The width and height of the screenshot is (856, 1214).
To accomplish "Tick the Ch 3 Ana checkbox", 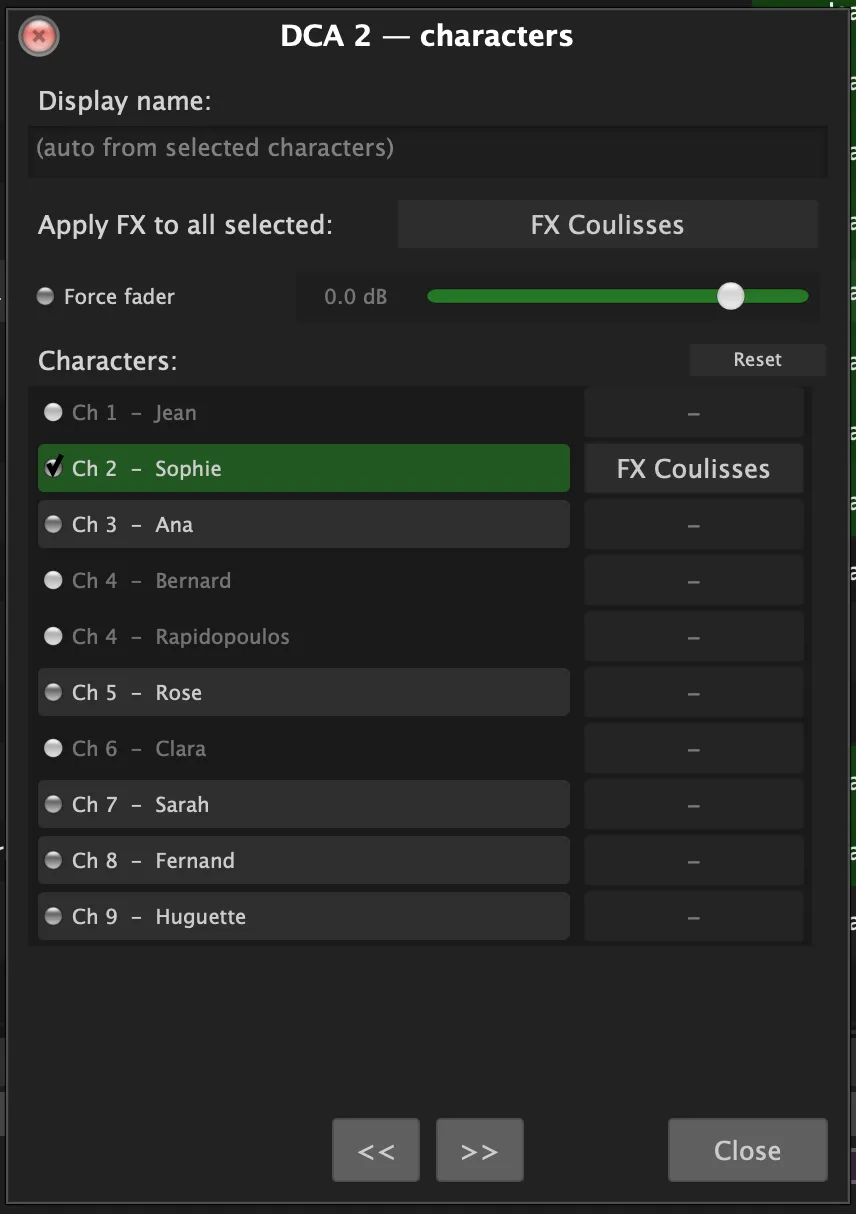I will pos(53,524).
